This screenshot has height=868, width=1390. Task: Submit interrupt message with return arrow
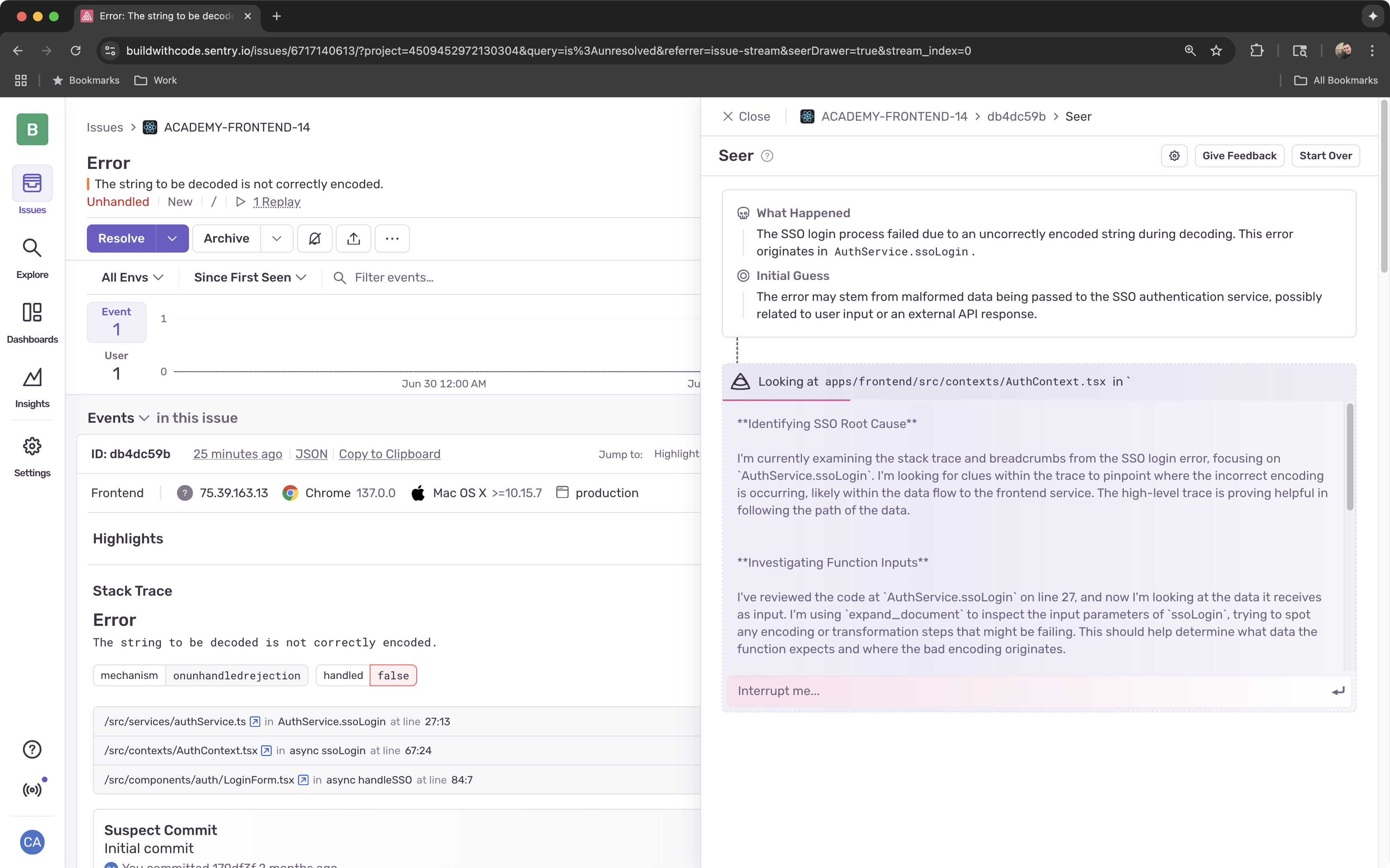(1338, 691)
